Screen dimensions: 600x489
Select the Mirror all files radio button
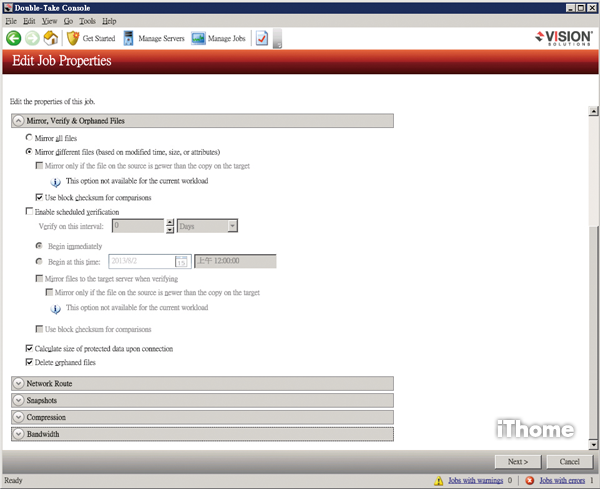tap(28, 137)
